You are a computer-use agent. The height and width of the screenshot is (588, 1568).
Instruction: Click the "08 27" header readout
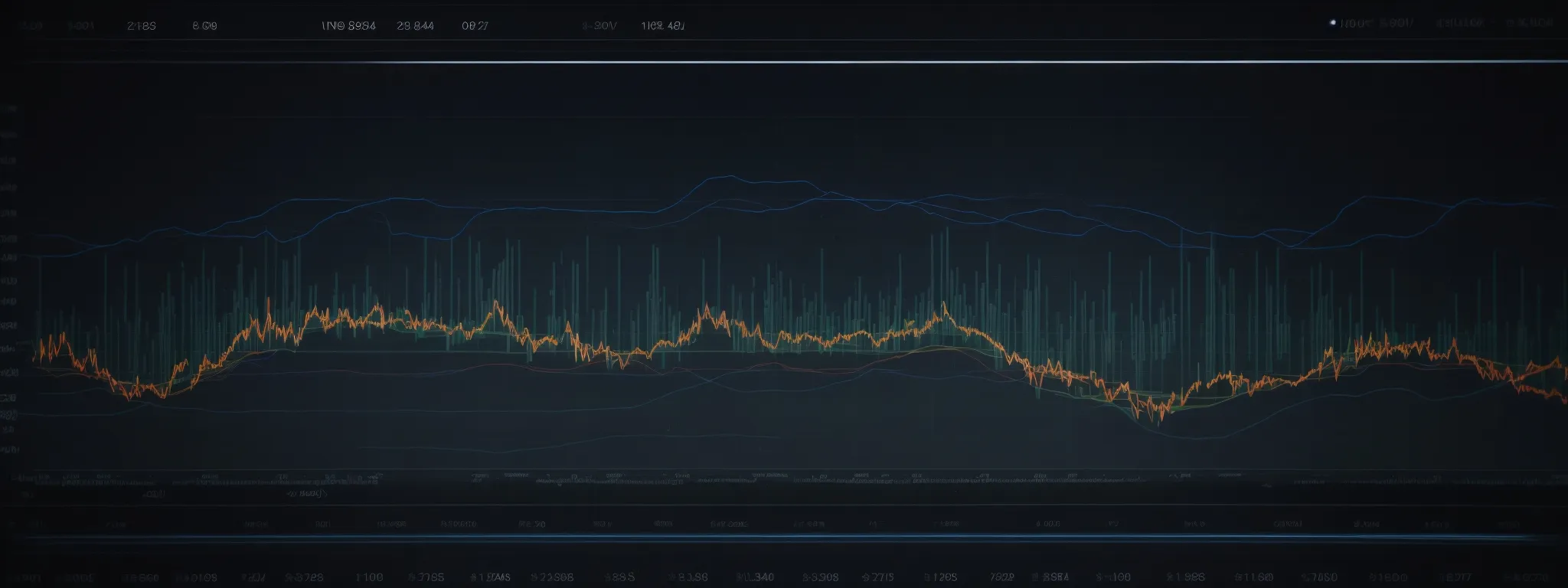(475, 25)
